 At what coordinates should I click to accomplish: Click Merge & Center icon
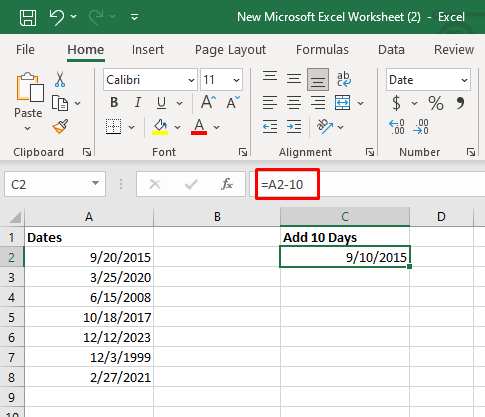pyautogui.click(x=343, y=103)
